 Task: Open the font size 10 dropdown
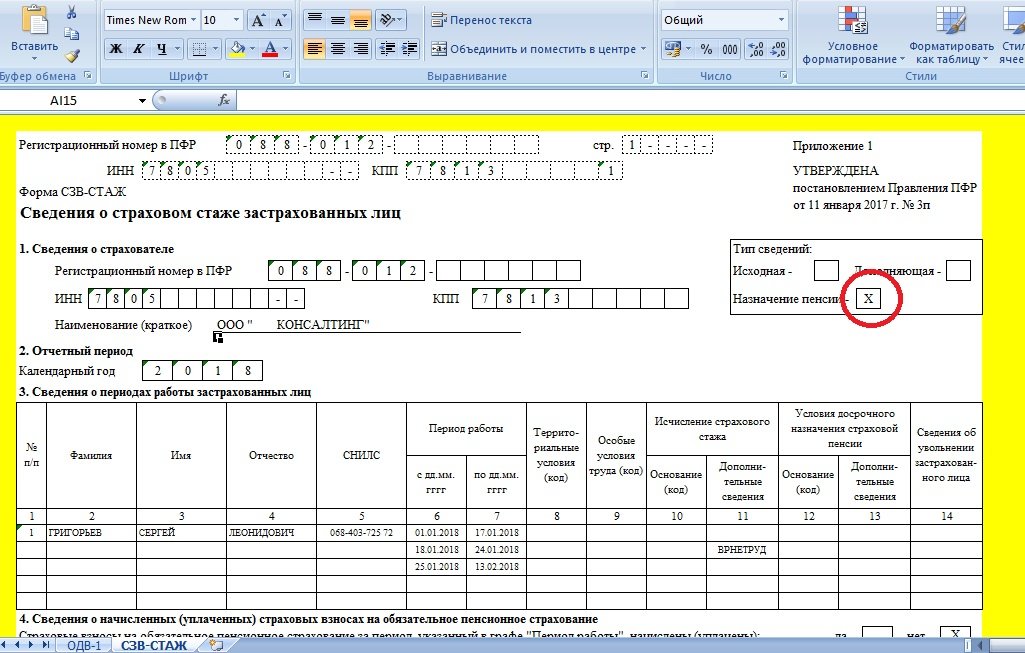236,20
